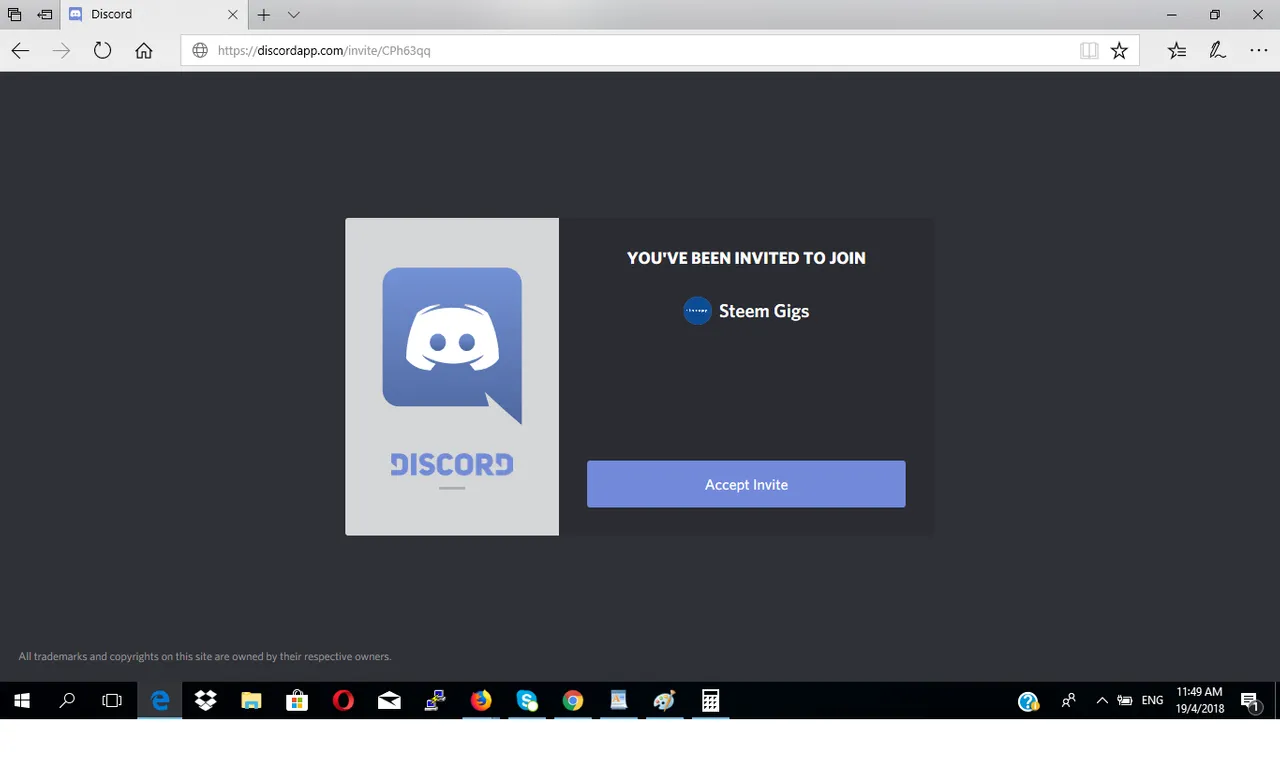Click the "Steem Gigs" server name
The height and width of the screenshot is (757, 1280).
click(764, 311)
